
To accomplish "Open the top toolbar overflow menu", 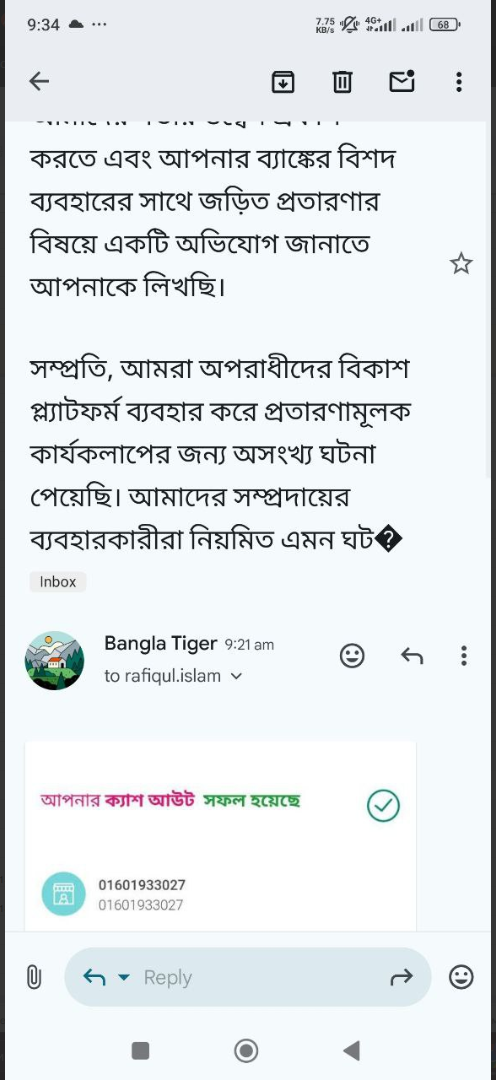I will coord(459,82).
